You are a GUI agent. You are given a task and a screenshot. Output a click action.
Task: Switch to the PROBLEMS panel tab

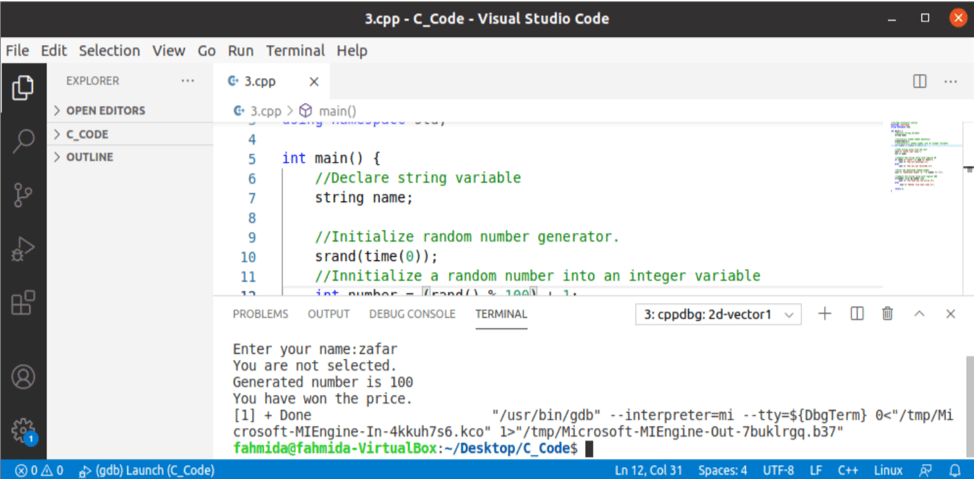click(260, 314)
